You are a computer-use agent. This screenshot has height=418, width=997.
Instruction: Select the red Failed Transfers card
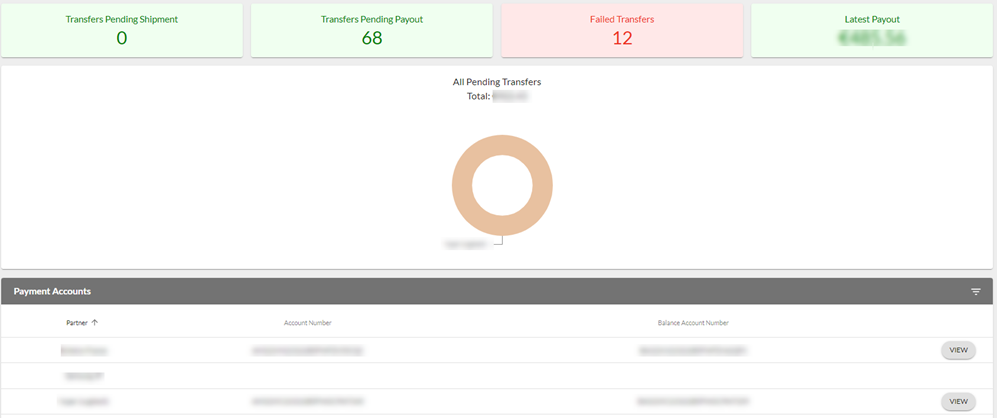(621, 30)
